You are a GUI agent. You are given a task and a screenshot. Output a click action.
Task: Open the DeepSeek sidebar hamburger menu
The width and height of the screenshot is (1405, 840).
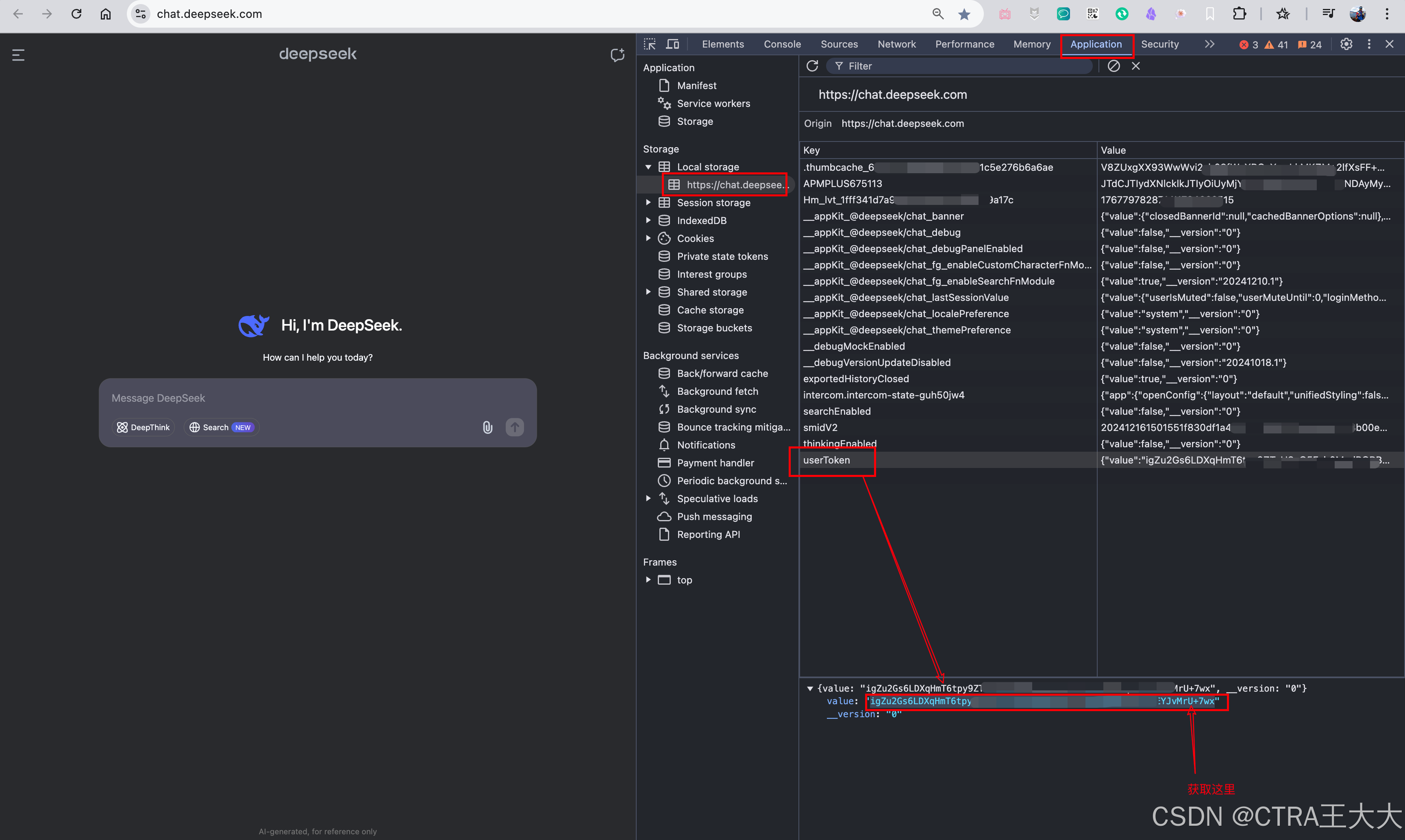click(x=18, y=55)
